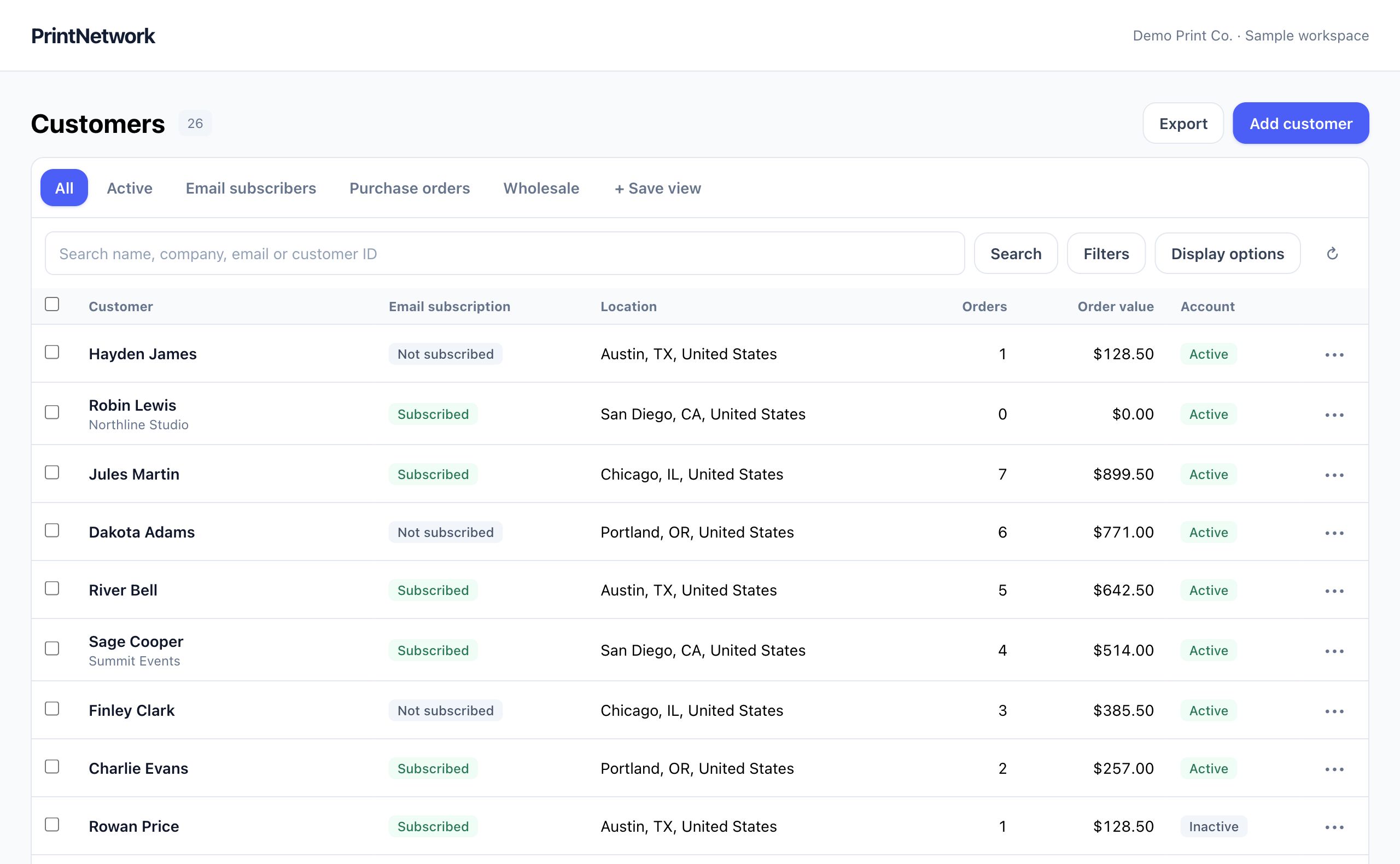The height and width of the screenshot is (864, 1400).
Task: Click the Export button
Action: pyautogui.click(x=1183, y=124)
